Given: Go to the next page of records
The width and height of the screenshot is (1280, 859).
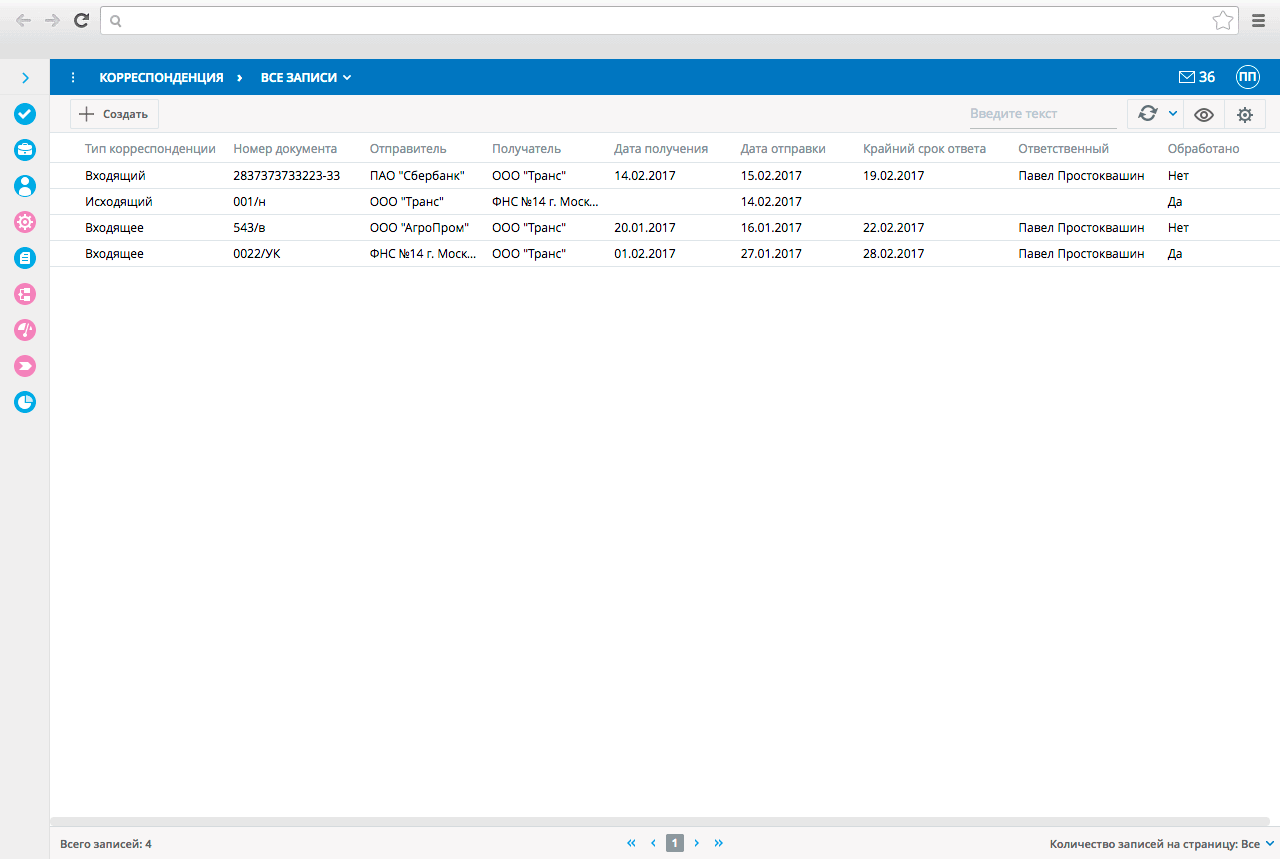Looking at the screenshot, I should pos(697,843).
